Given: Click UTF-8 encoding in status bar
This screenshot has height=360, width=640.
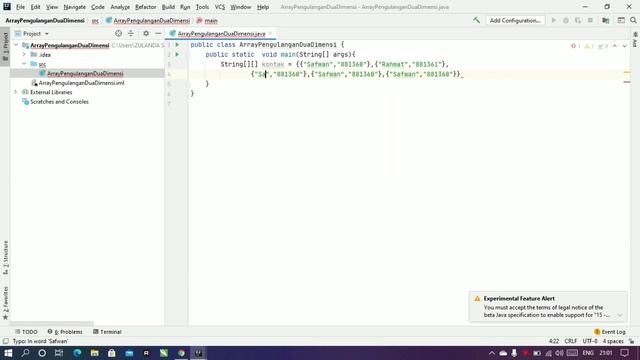Looking at the screenshot, I should pyautogui.click(x=590, y=341).
